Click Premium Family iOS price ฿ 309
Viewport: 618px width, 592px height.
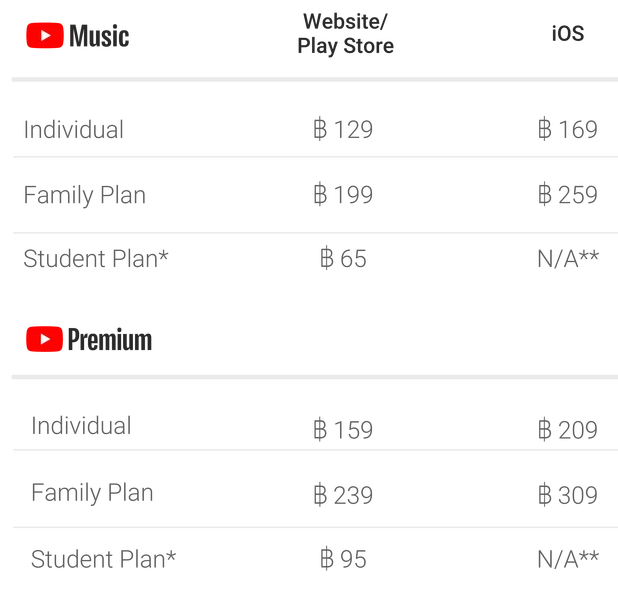(568, 495)
